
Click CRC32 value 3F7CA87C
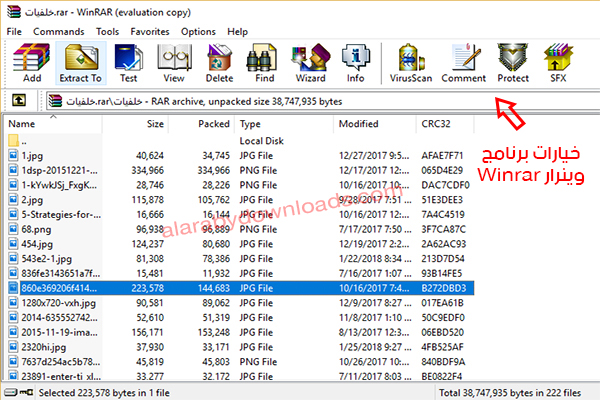pyautogui.click(x=443, y=229)
